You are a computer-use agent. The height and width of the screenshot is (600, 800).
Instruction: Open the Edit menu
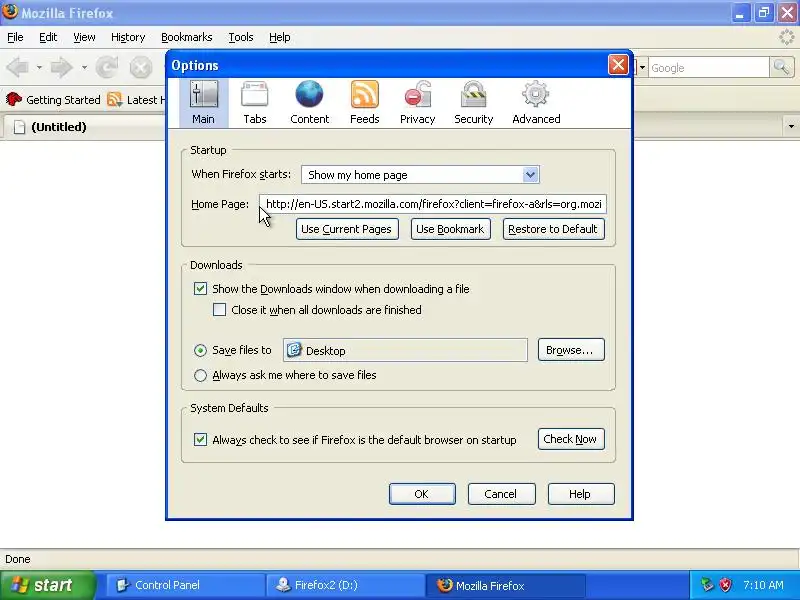(x=48, y=37)
